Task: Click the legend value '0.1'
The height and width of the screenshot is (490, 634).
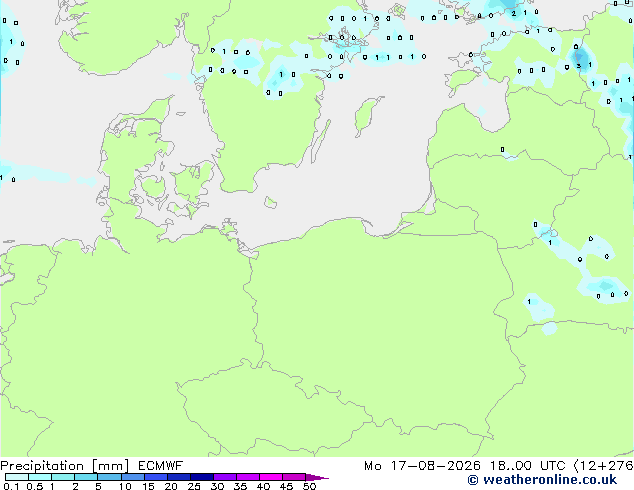Action: point(11,486)
